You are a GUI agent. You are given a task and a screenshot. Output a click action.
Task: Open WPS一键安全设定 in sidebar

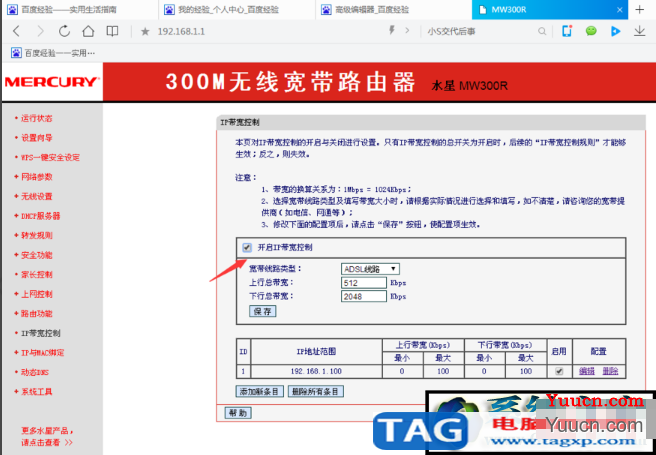[x=50, y=158]
